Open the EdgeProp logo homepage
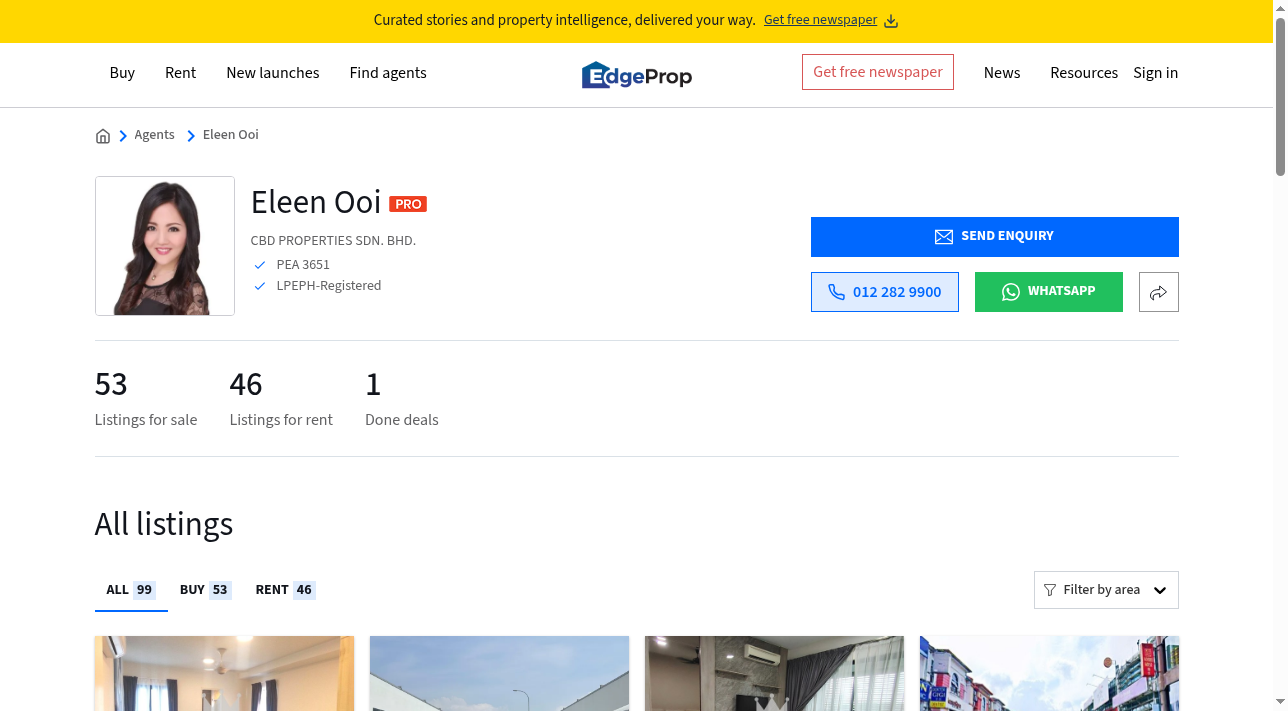The height and width of the screenshot is (711, 1288). coord(637,75)
